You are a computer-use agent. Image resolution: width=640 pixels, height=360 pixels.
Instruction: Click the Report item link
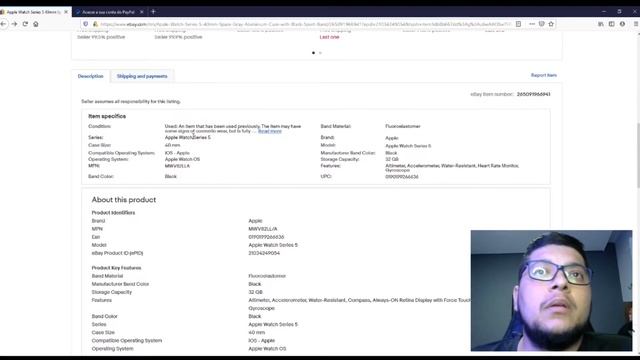pyautogui.click(x=544, y=75)
